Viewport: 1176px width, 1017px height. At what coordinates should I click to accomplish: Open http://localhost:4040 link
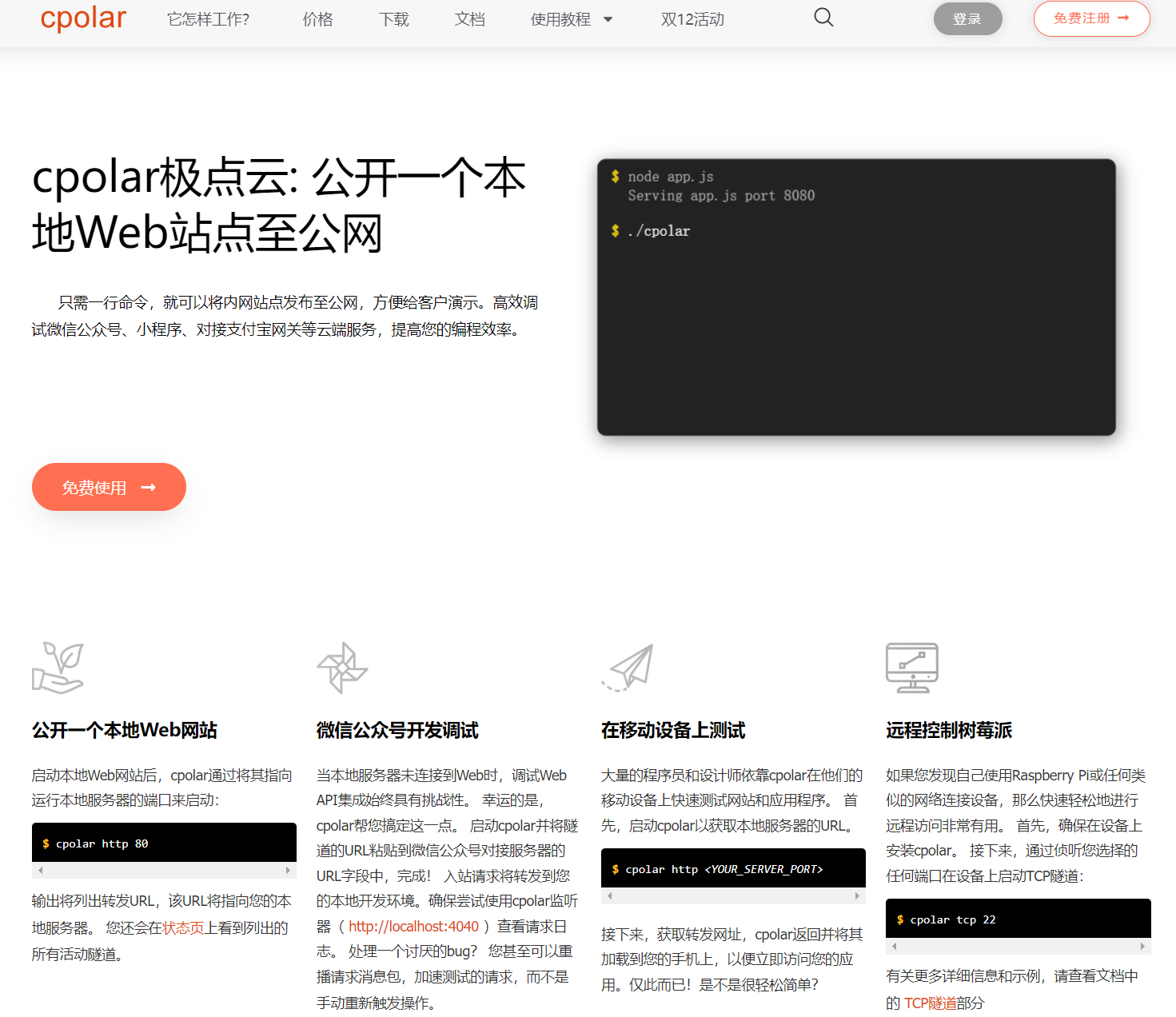point(413,926)
